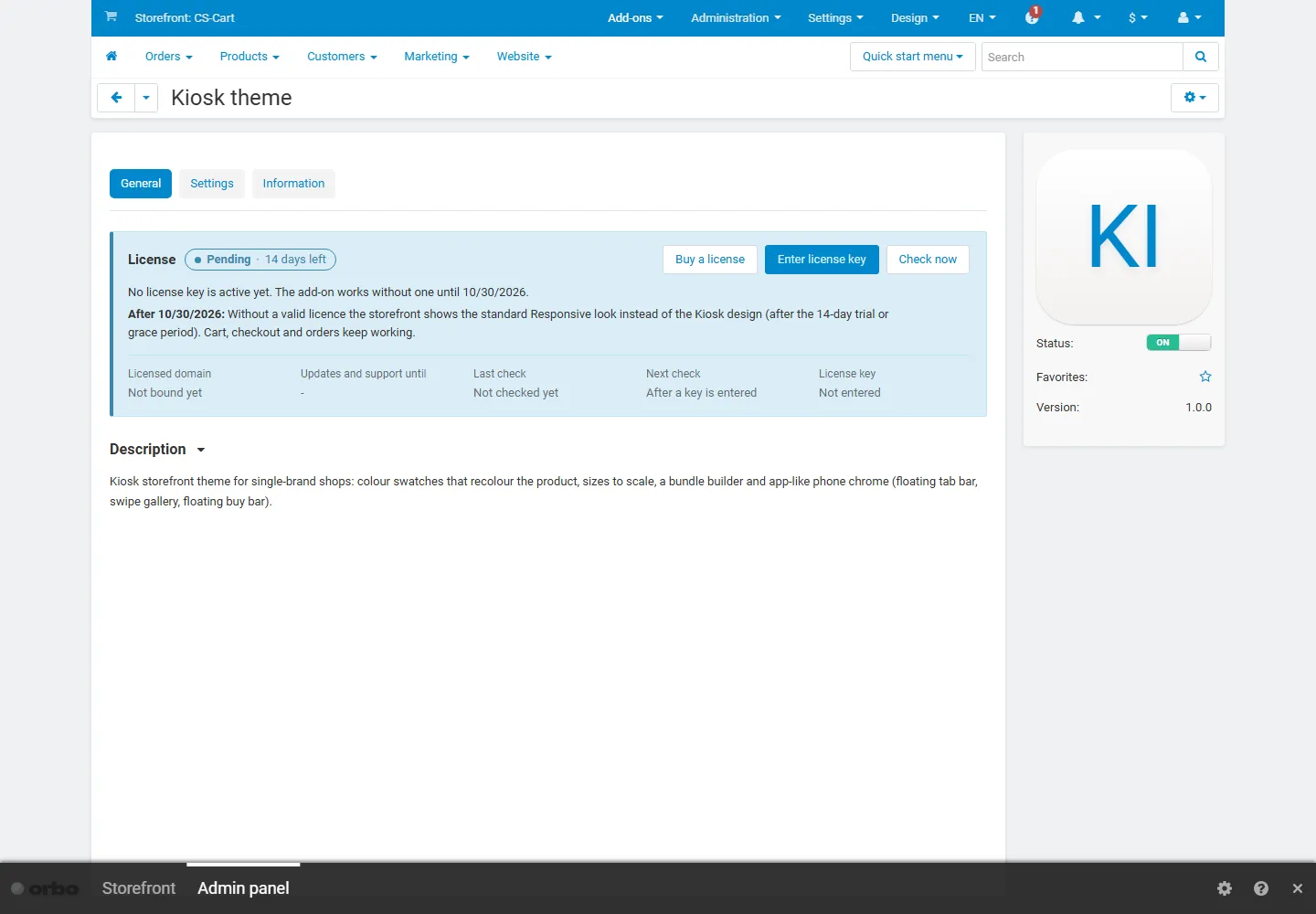Viewport: 1316px width, 914px height.
Task: Change language via EN dropdown
Action: [x=982, y=17]
